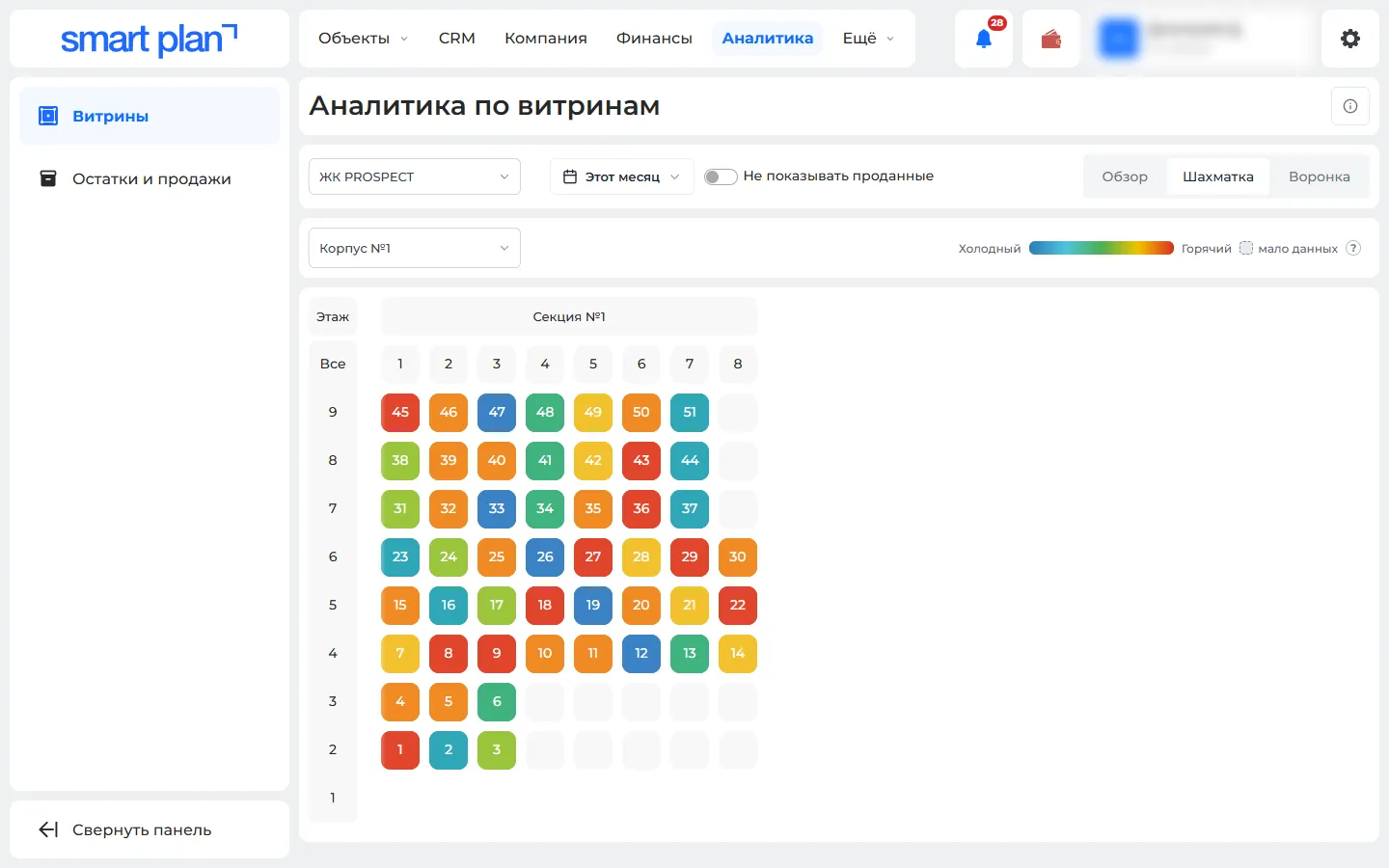Select red apartment cell 1

[x=400, y=749]
